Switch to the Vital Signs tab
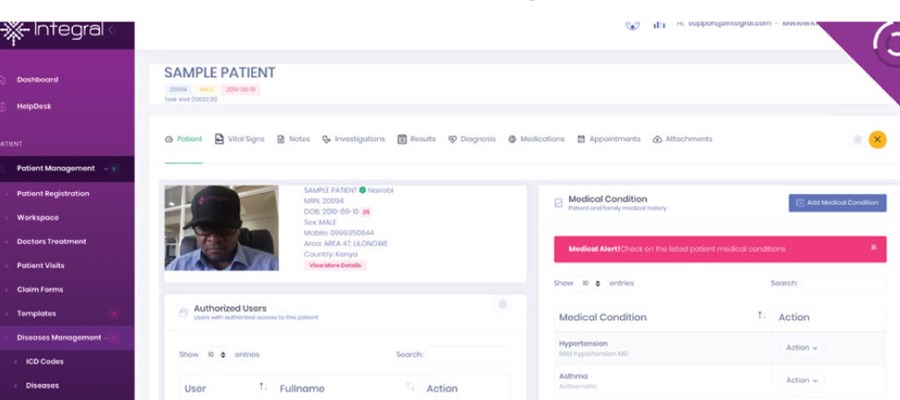 pos(240,139)
